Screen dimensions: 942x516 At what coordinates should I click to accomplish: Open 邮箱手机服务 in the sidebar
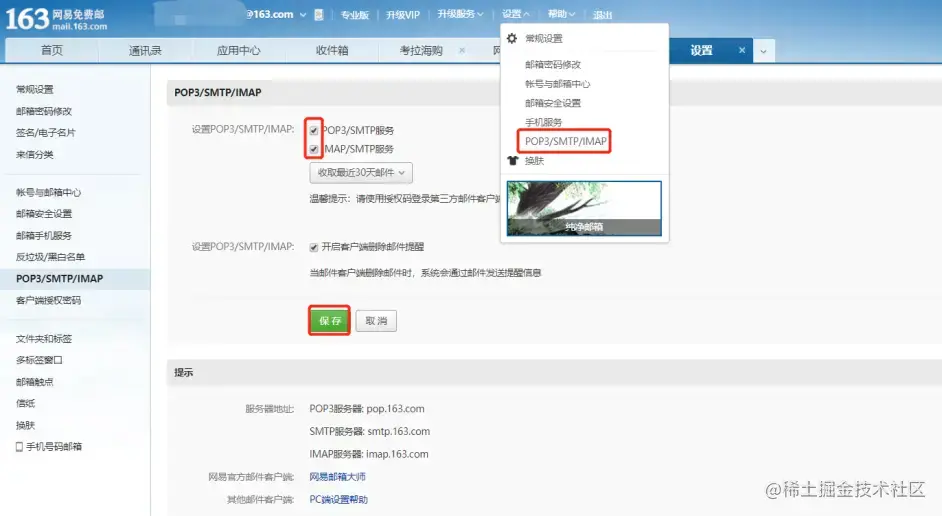[44, 235]
